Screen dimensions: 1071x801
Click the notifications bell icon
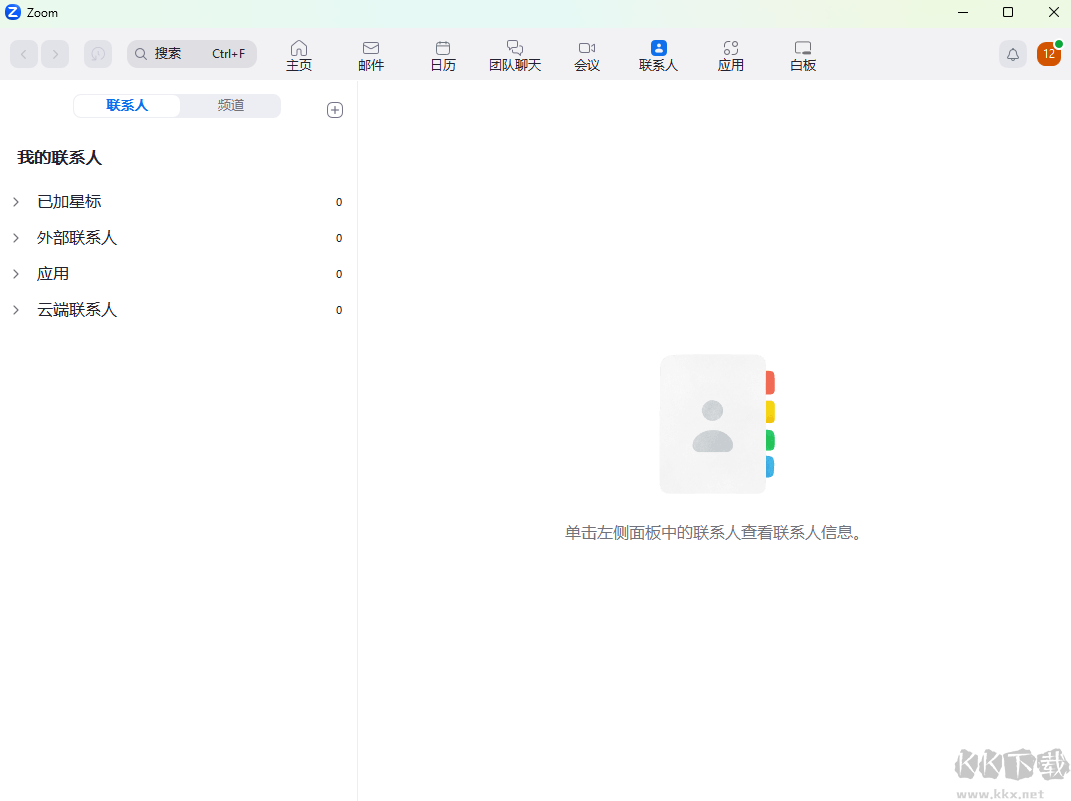[x=1013, y=54]
